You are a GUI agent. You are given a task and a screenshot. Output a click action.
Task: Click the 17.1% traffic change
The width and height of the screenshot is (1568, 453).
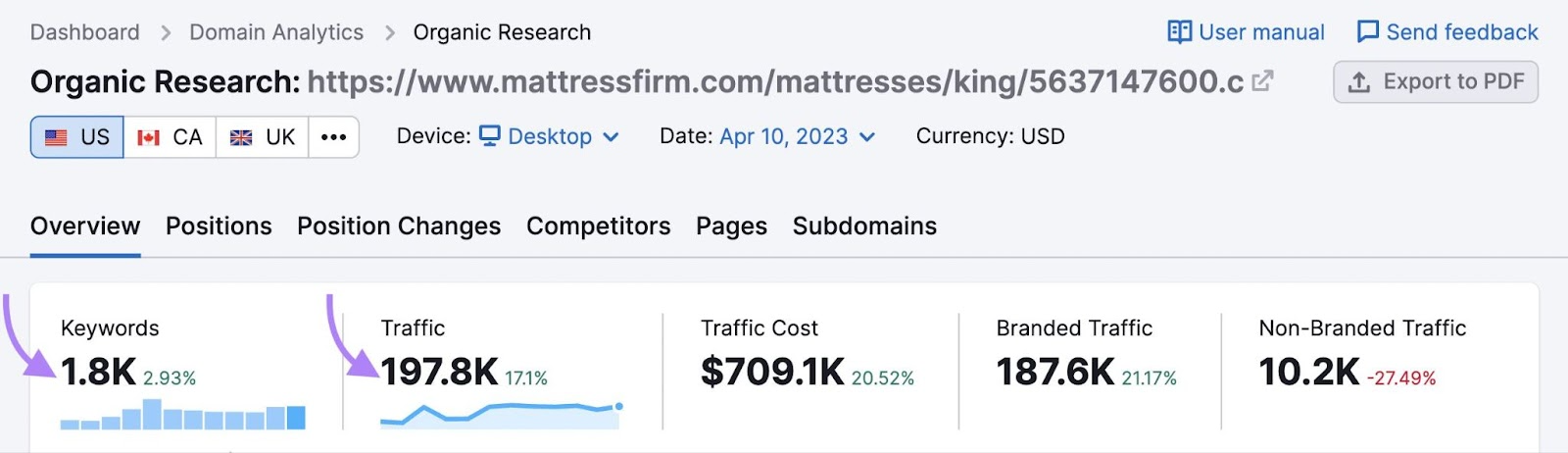[526, 378]
